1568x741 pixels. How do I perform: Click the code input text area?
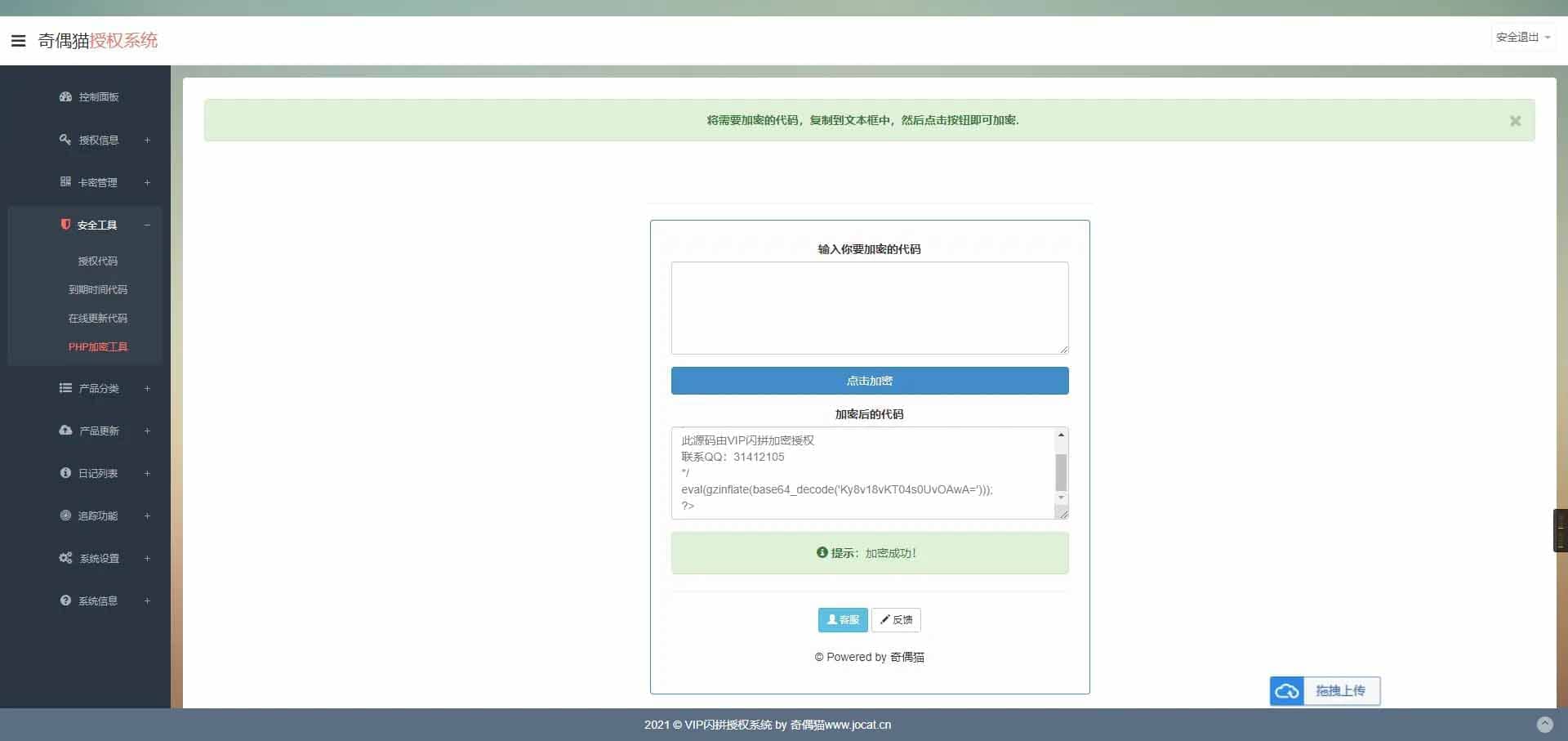click(869, 307)
